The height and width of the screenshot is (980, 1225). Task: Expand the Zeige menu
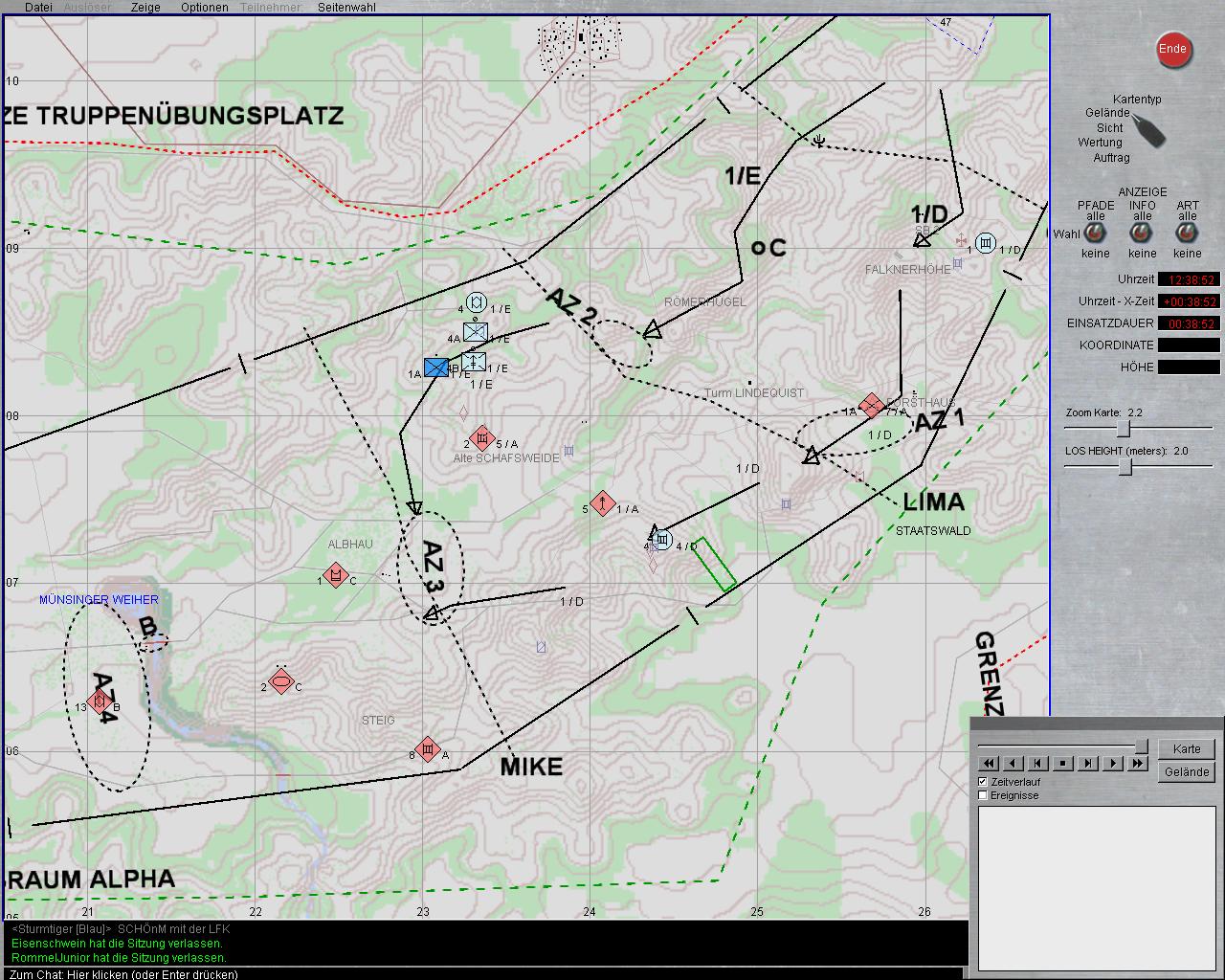click(x=145, y=7)
